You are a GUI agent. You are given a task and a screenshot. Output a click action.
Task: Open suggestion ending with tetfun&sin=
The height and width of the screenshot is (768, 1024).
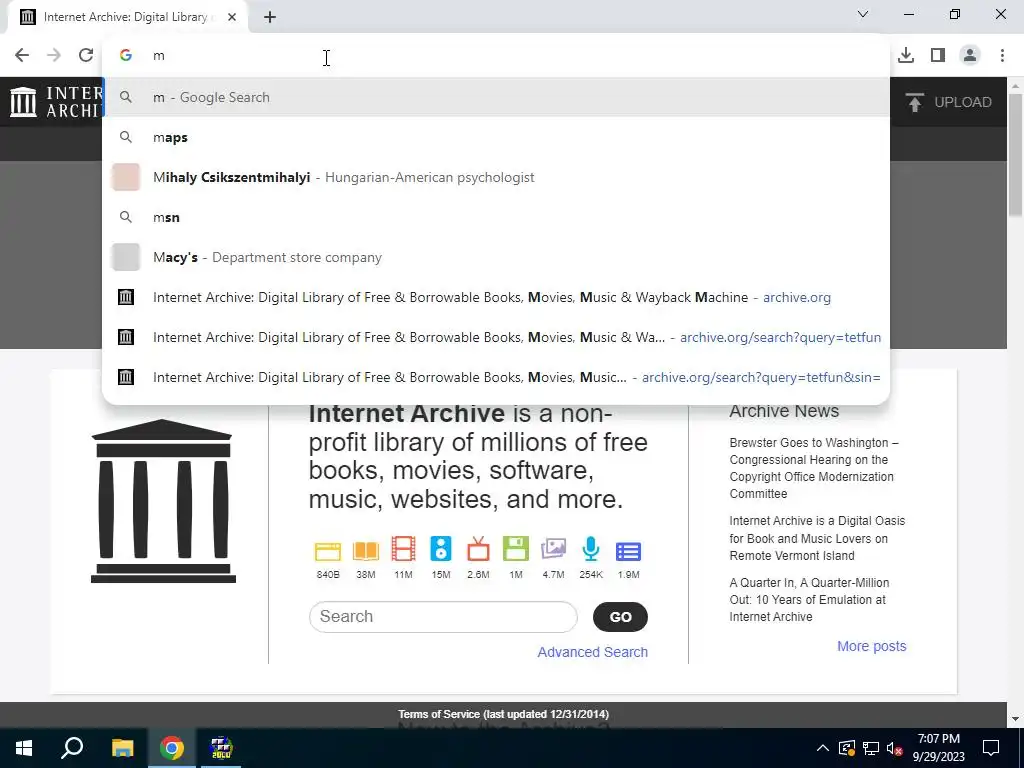496,377
